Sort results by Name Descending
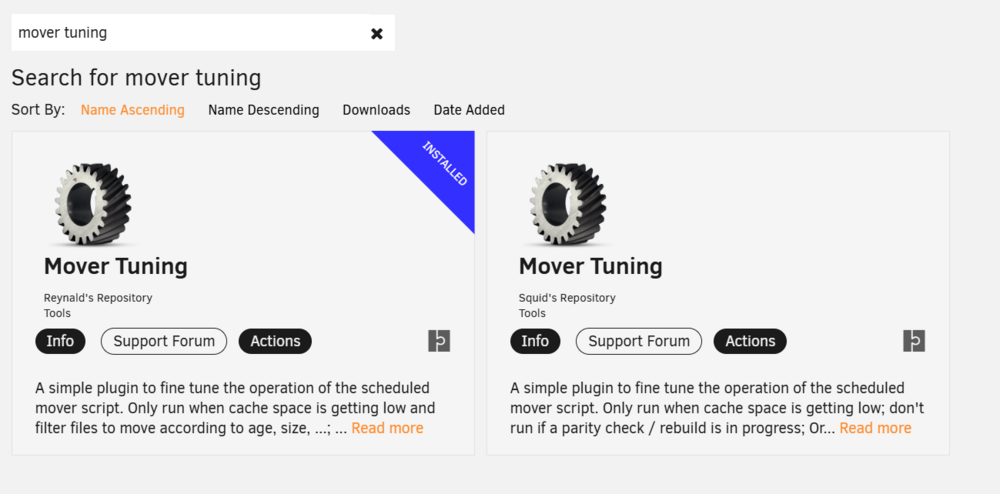This screenshot has width=1000, height=494. 263,110
